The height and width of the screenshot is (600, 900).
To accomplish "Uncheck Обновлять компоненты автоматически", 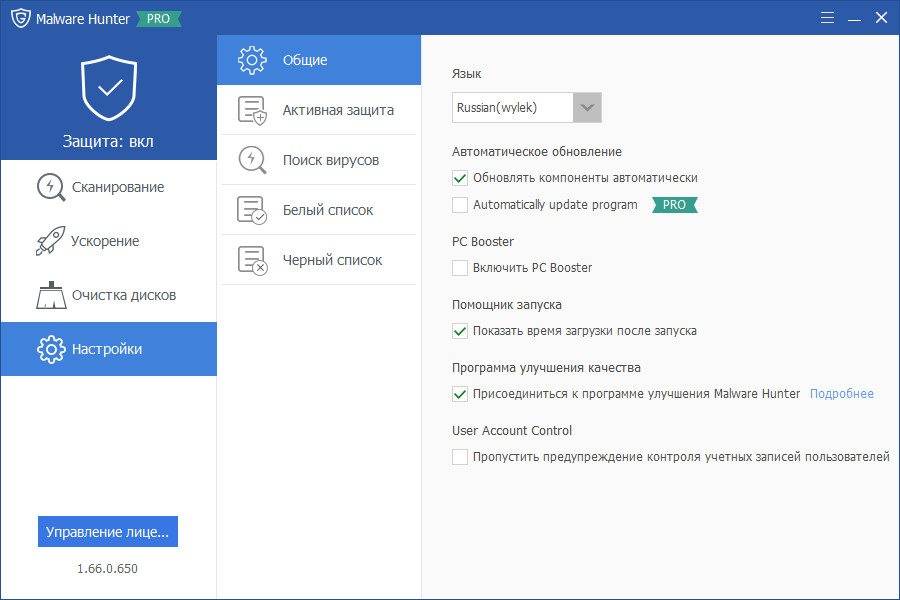I will click(x=460, y=178).
